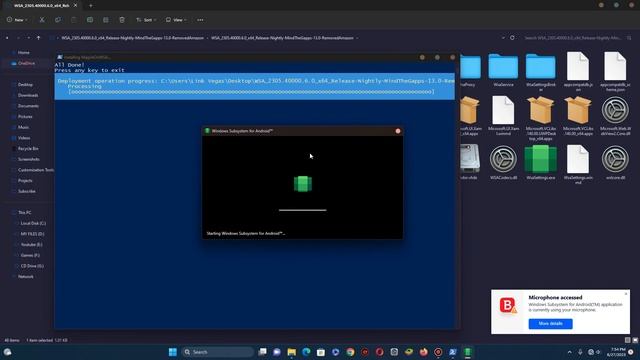
Task: Open the WsaSettingsBroker folder
Action: coord(540,72)
